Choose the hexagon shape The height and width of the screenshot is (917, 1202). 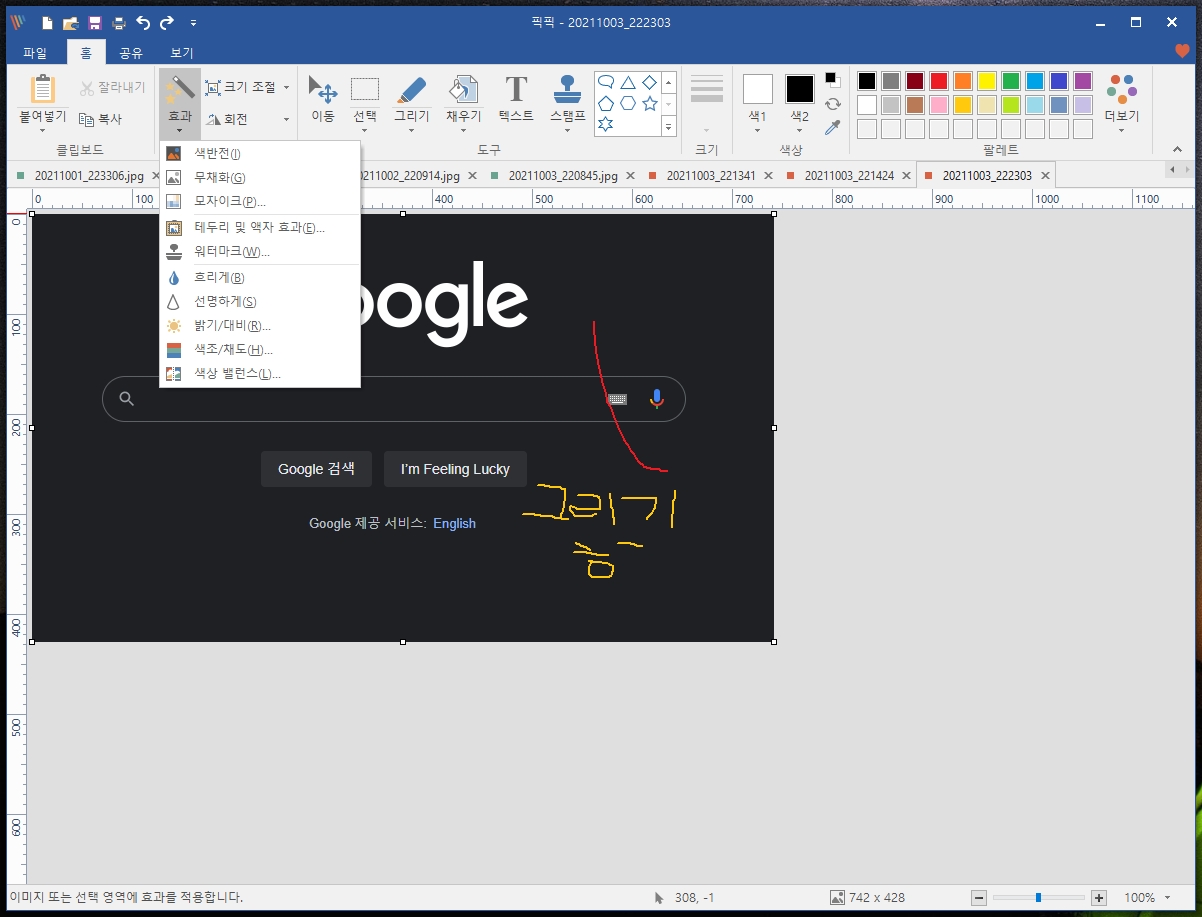pos(628,104)
